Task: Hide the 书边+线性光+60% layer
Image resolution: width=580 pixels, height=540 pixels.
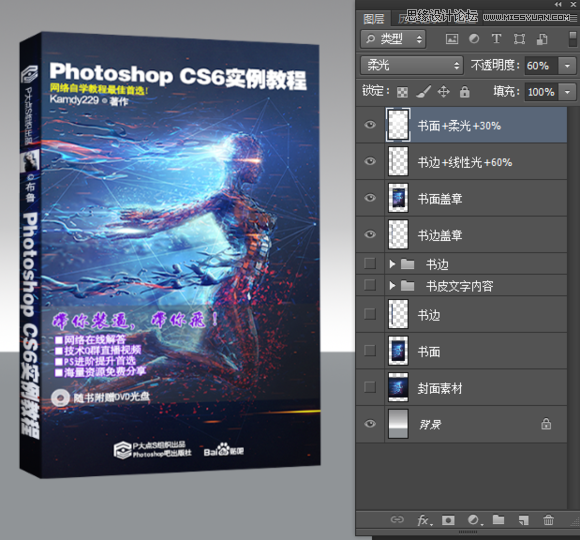Action: pos(370,161)
